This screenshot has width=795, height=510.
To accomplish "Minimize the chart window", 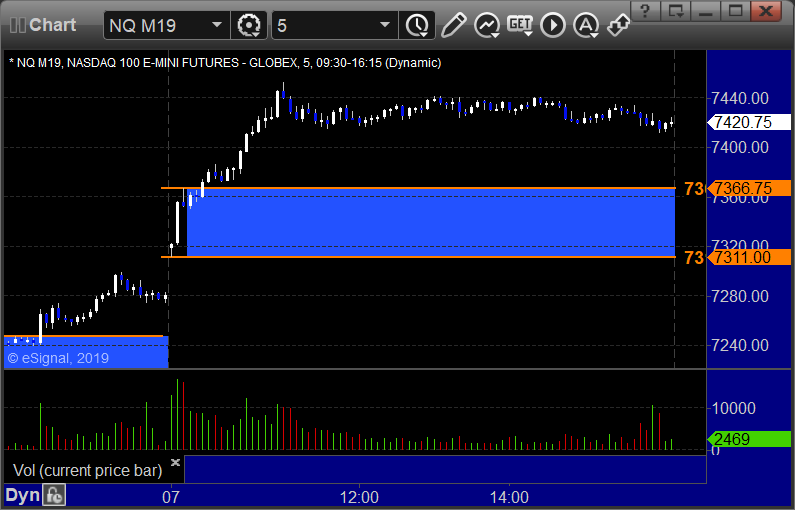I will pyautogui.click(x=706, y=11).
